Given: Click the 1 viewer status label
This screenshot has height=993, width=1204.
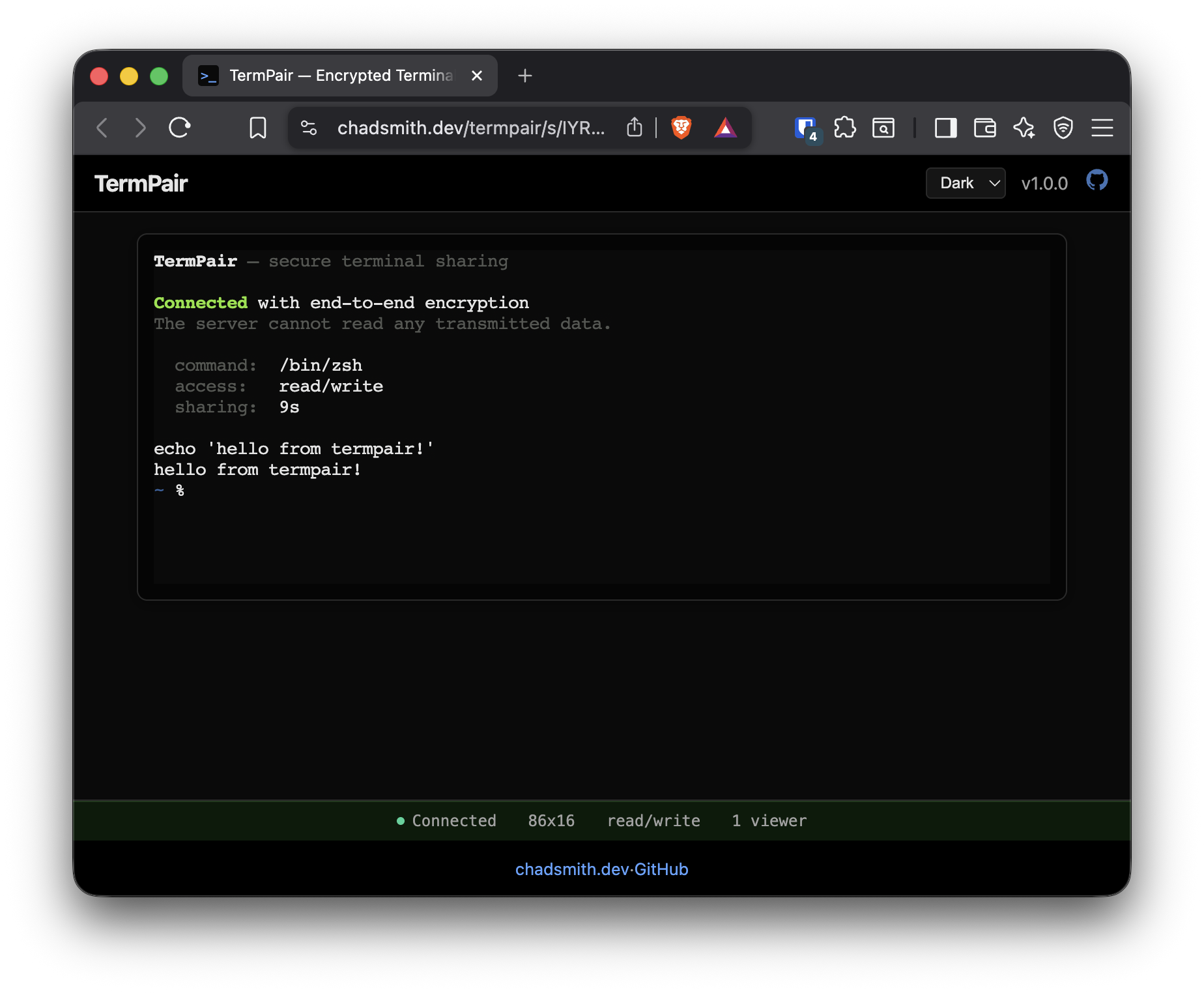Looking at the screenshot, I should (x=769, y=820).
